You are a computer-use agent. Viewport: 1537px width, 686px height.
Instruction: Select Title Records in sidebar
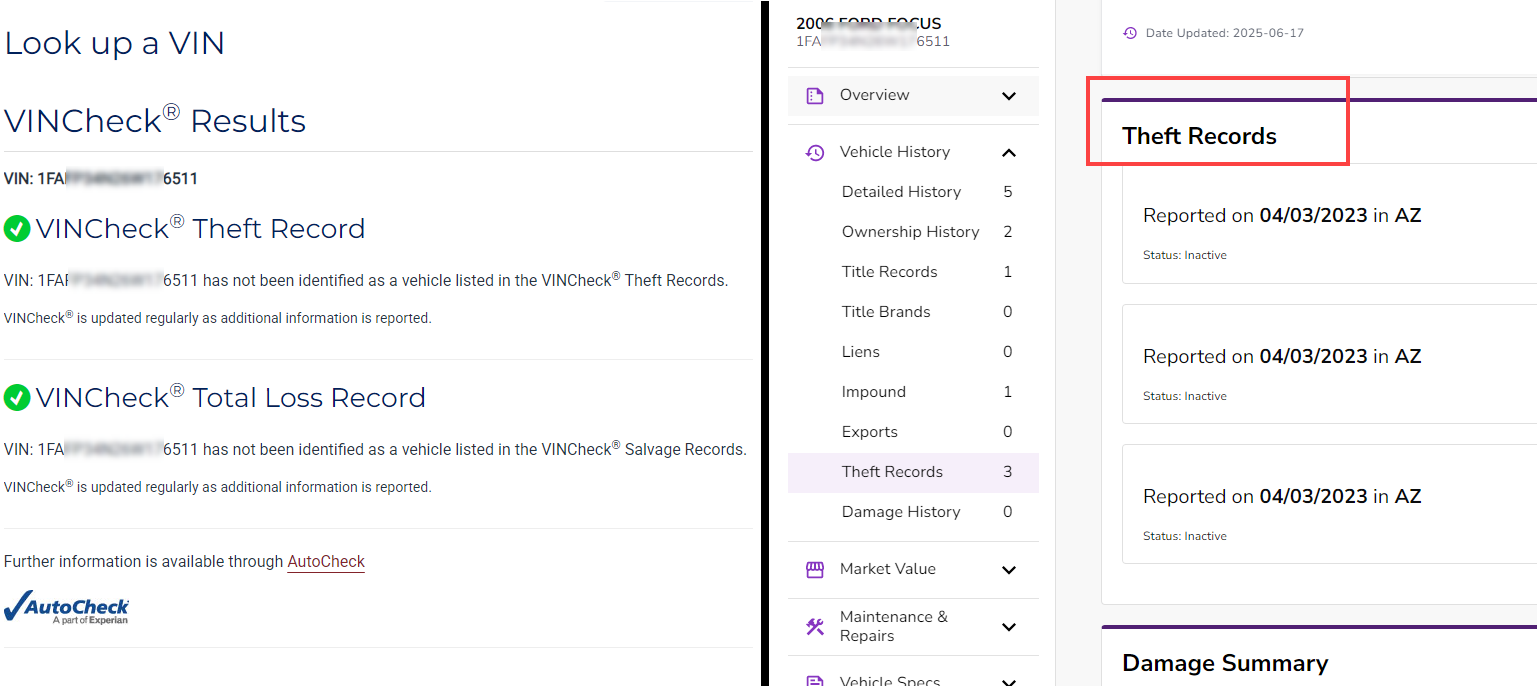click(913, 272)
